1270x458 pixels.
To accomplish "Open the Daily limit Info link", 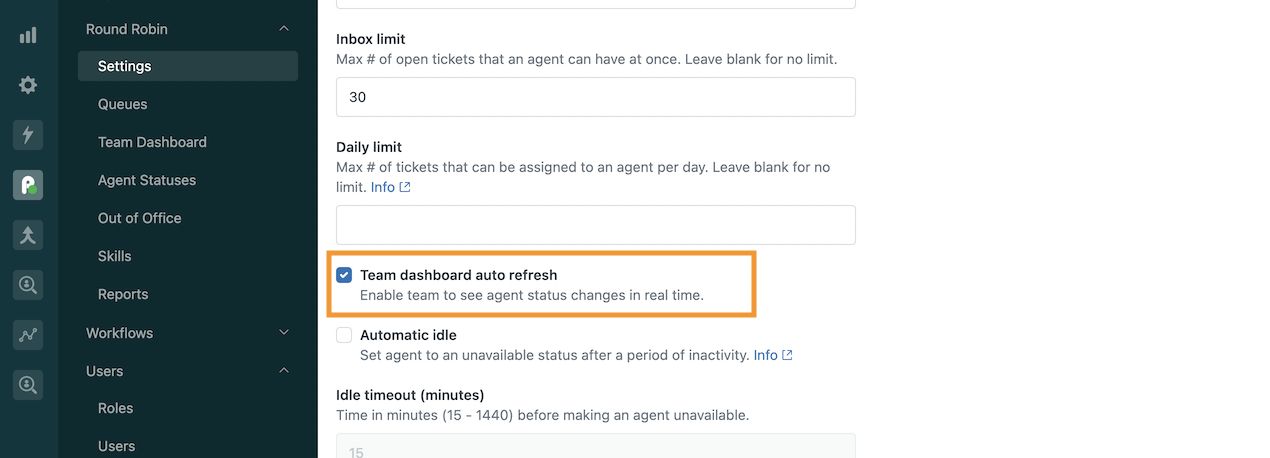I will [x=390, y=187].
